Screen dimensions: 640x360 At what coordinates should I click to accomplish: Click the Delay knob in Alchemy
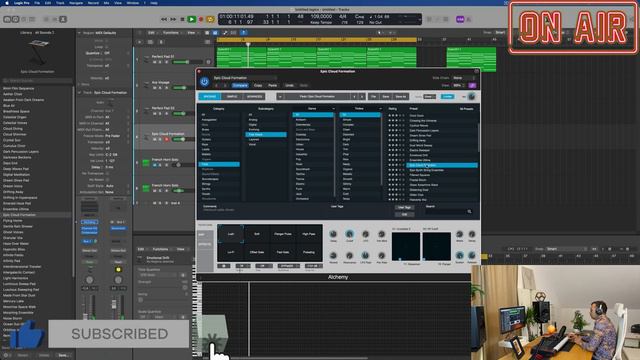pos(333,234)
